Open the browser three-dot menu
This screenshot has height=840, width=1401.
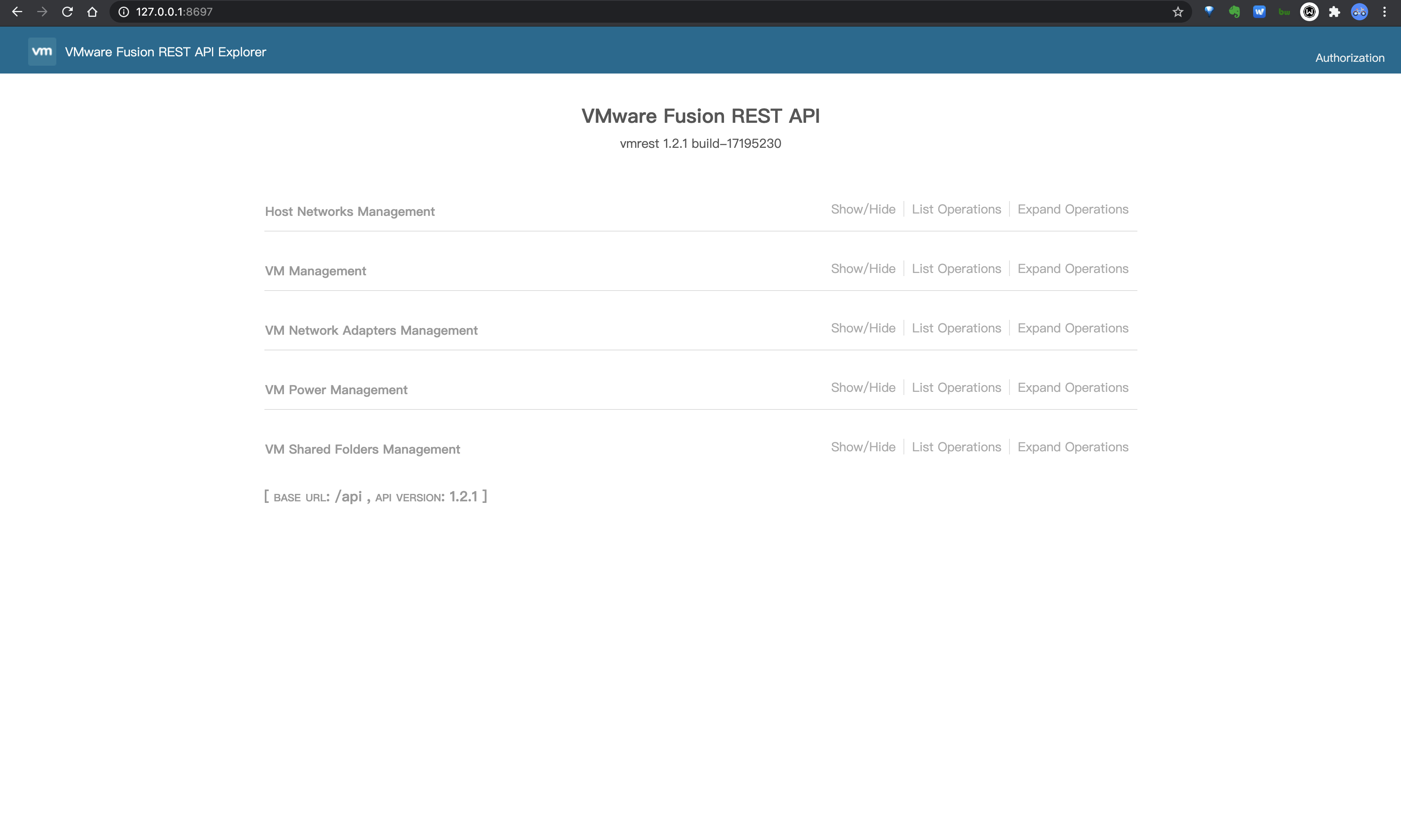pyautogui.click(x=1385, y=12)
